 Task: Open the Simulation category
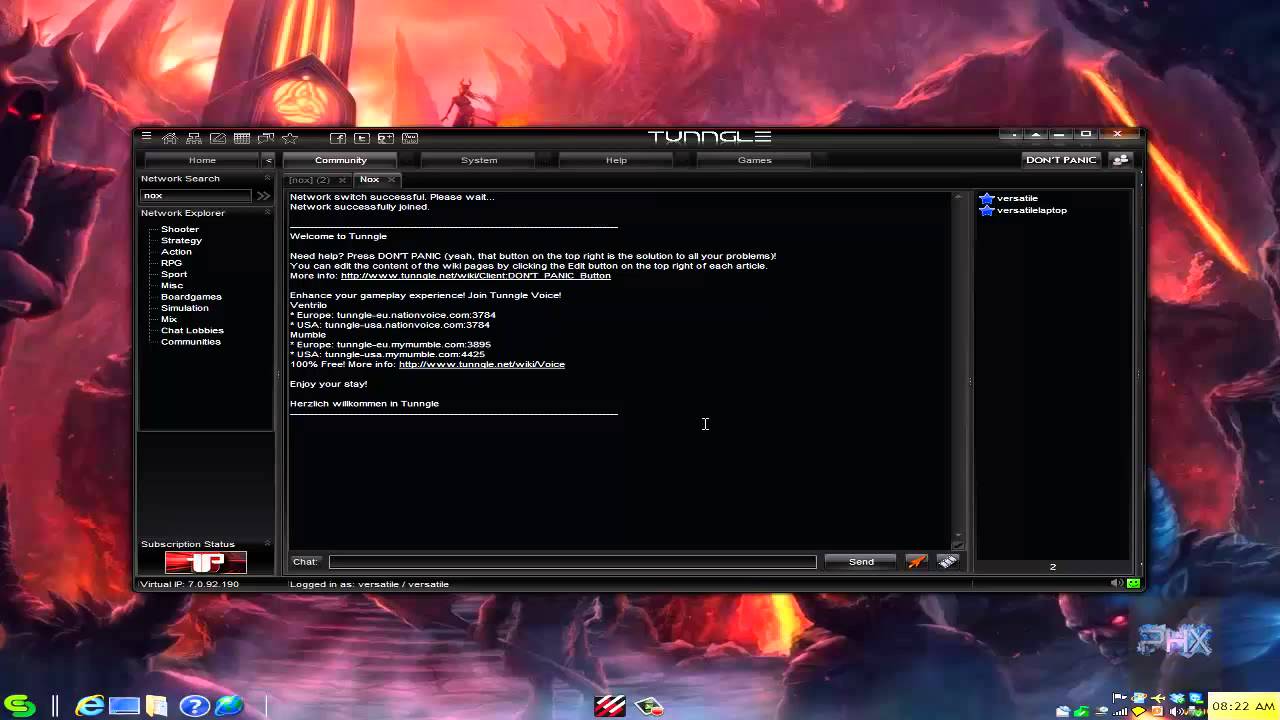(185, 308)
